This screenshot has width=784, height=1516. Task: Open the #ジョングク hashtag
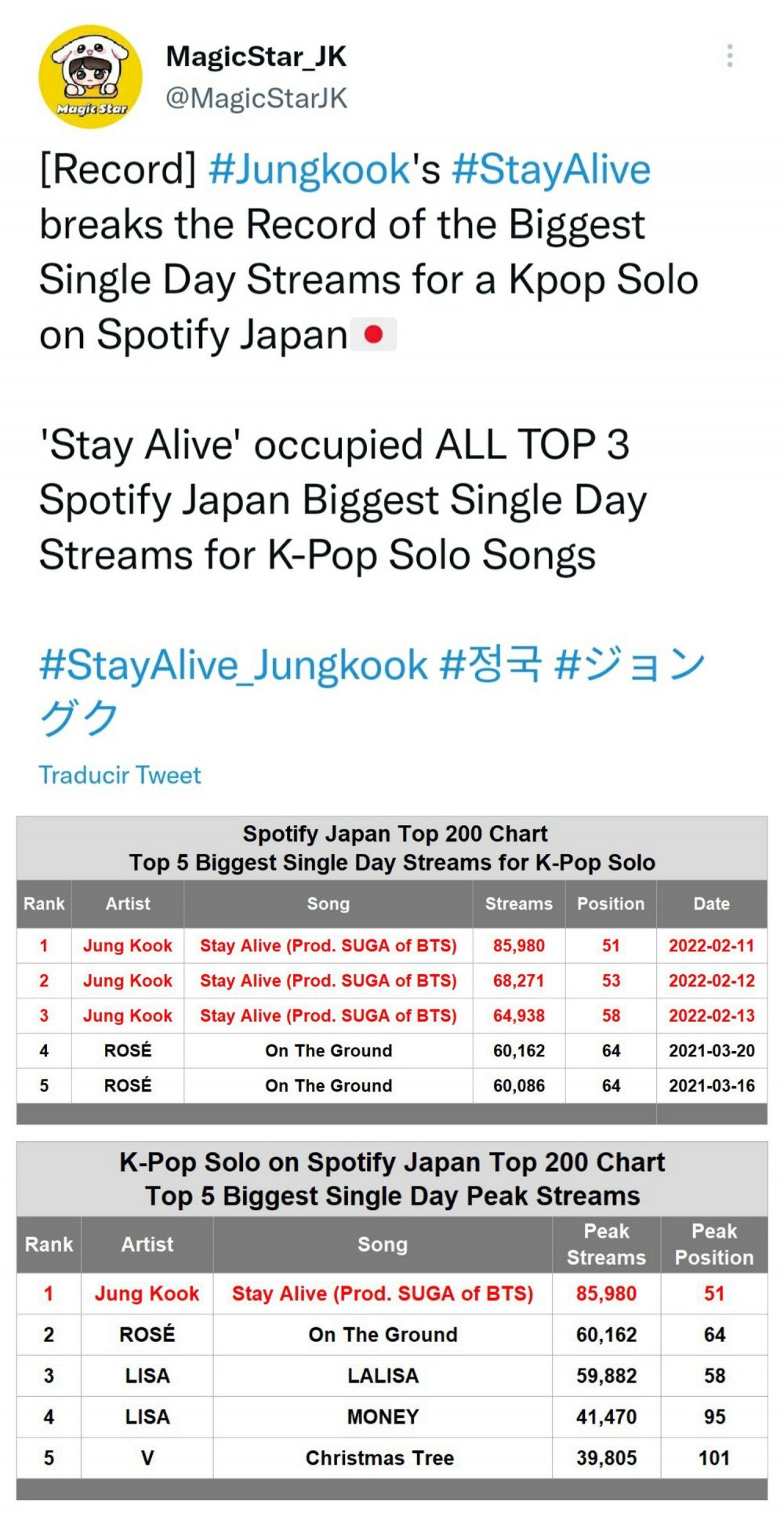click(373, 692)
